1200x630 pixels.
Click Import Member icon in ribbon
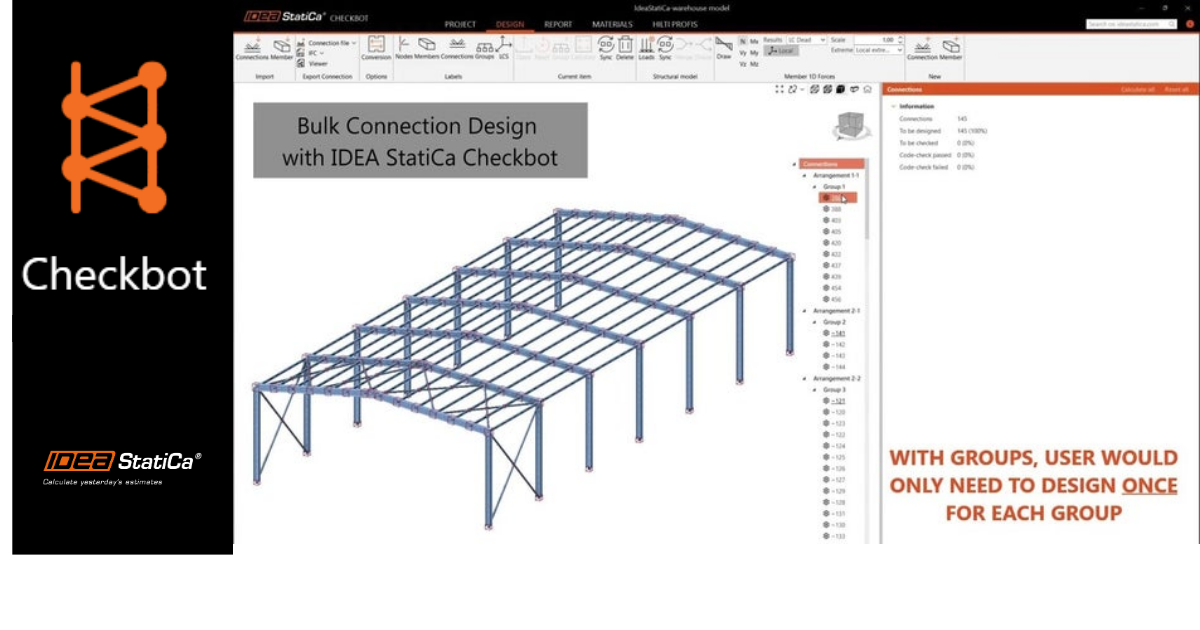pyautogui.click(x=281, y=46)
